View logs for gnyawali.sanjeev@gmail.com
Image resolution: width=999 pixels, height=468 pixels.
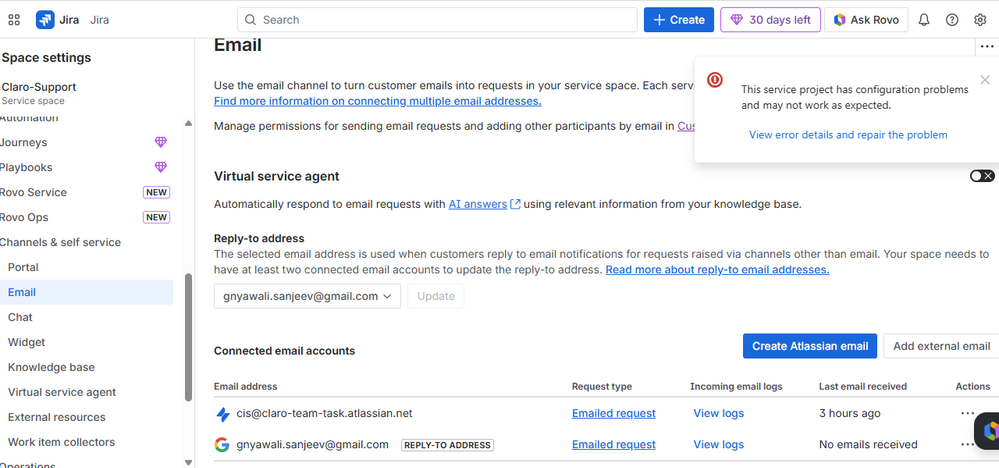point(719,444)
